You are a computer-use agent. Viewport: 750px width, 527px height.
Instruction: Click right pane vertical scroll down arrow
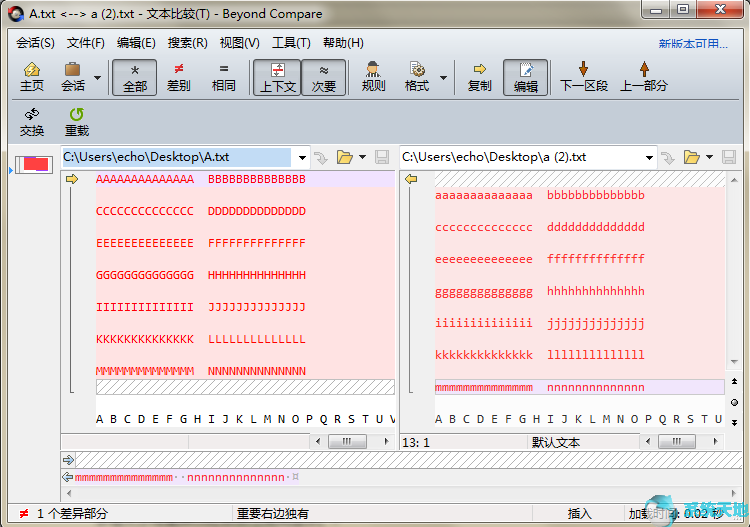click(734, 362)
